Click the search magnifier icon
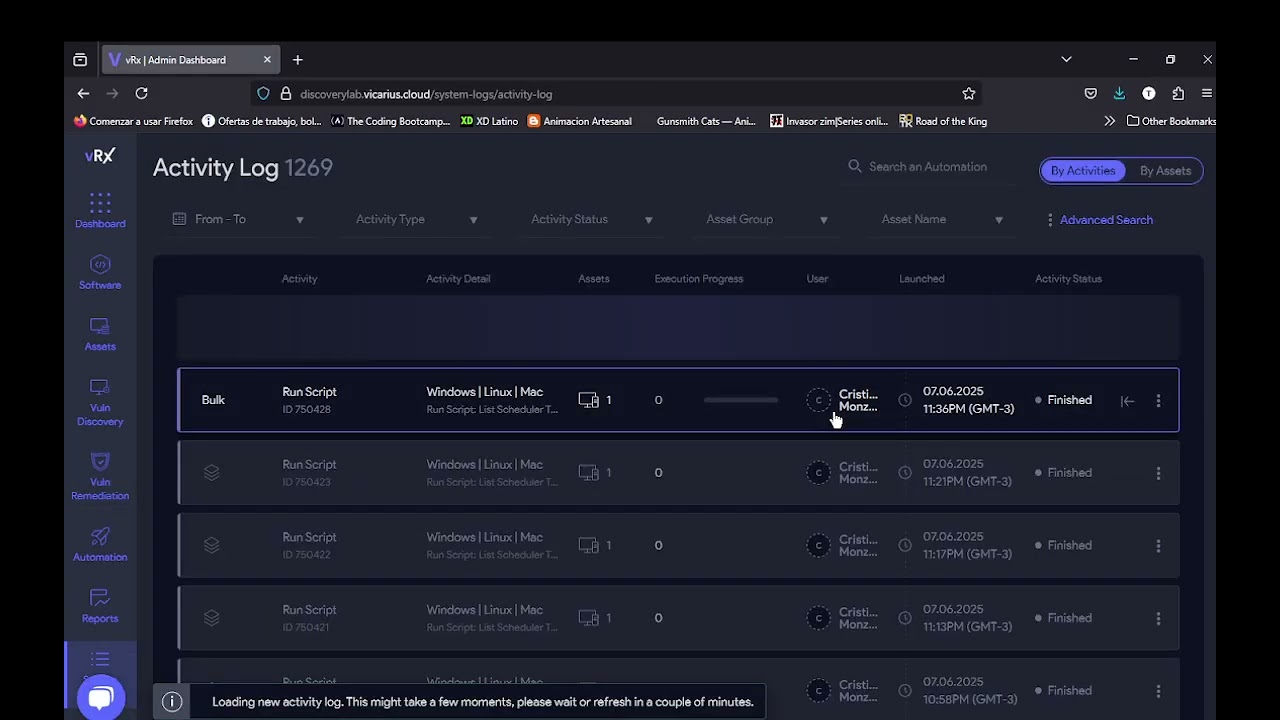This screenshot has height=720, width=1280. pyautogui.click(x=855, y=167)
